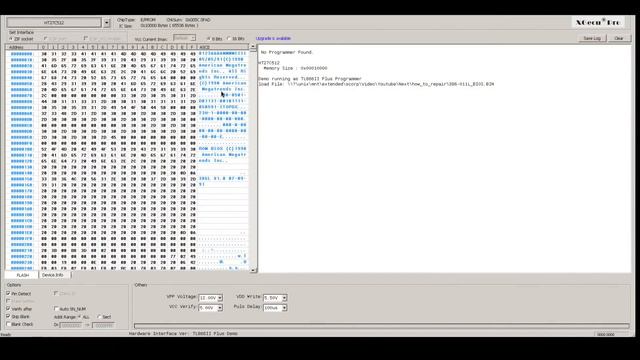The image size is (640, 360).
Task: Open the Puls Delay dropdown
Action: 275,308
